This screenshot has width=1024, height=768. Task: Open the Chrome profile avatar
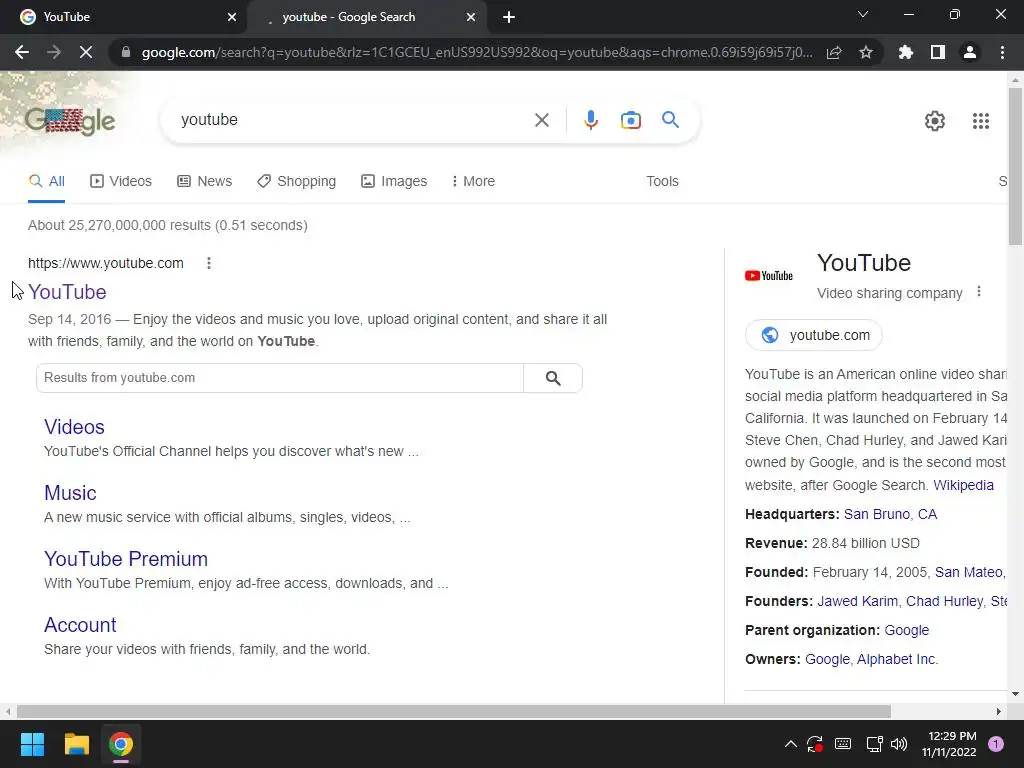tap(970, 52)
